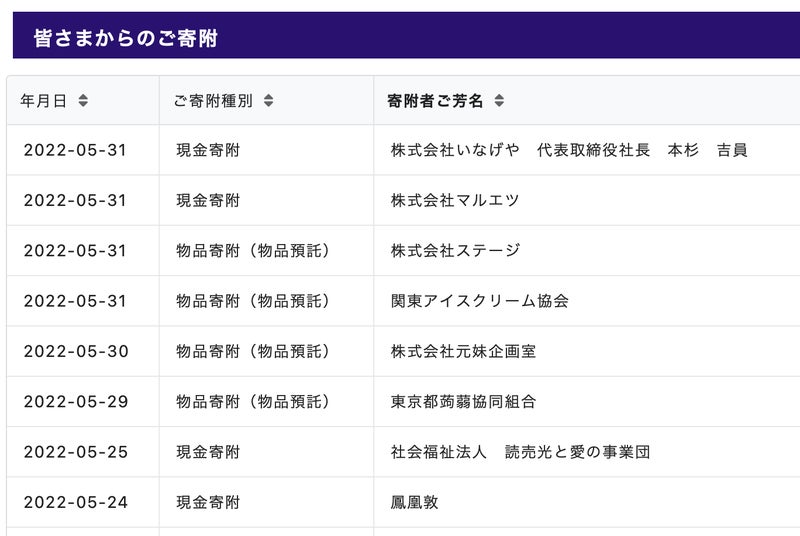Click the 2022-05-30 date cell
The width and height of the screenshot is (800, 536).
(x=76, y=351)
